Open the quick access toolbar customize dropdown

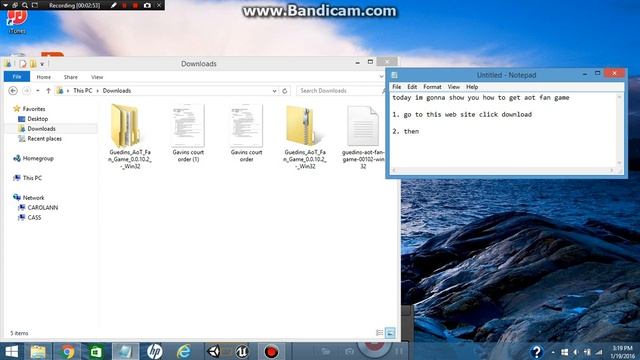tap(42, 64)
